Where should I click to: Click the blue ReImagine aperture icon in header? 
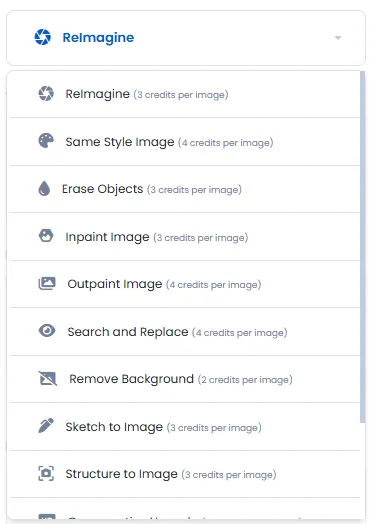(x=43, y=37)
